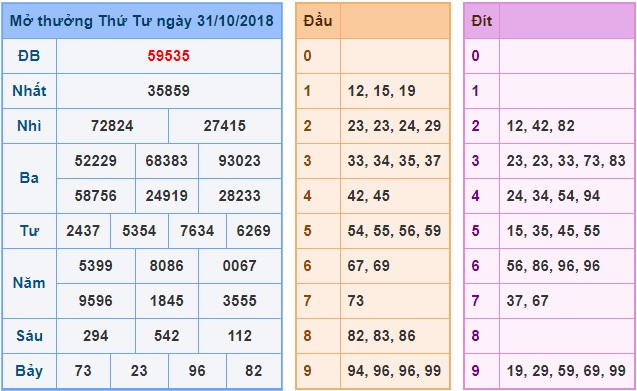Click the Ba row label
This screenshot has width=637, height=391.
click(29, 178)
